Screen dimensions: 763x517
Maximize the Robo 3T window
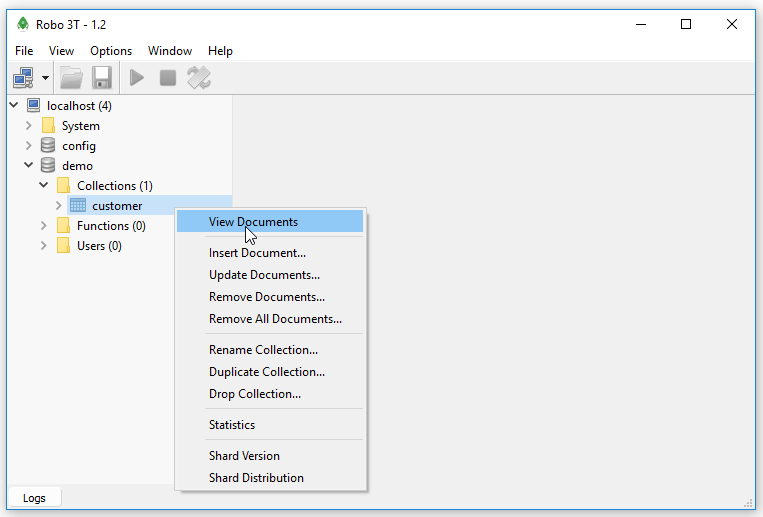tap(686, 24)
